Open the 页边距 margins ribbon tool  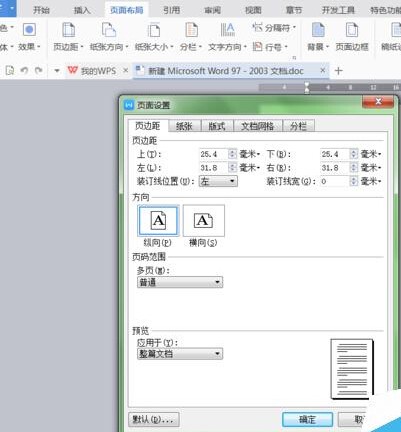68,37
